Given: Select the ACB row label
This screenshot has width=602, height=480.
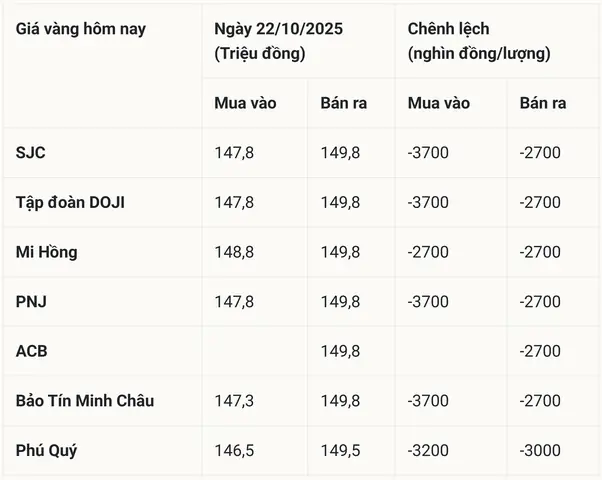Looking at the screenshot, I should (x=31, y=351).
